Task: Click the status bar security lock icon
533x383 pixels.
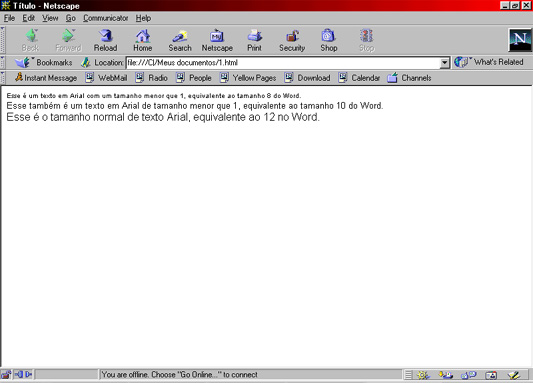Action: coord(6,375)
